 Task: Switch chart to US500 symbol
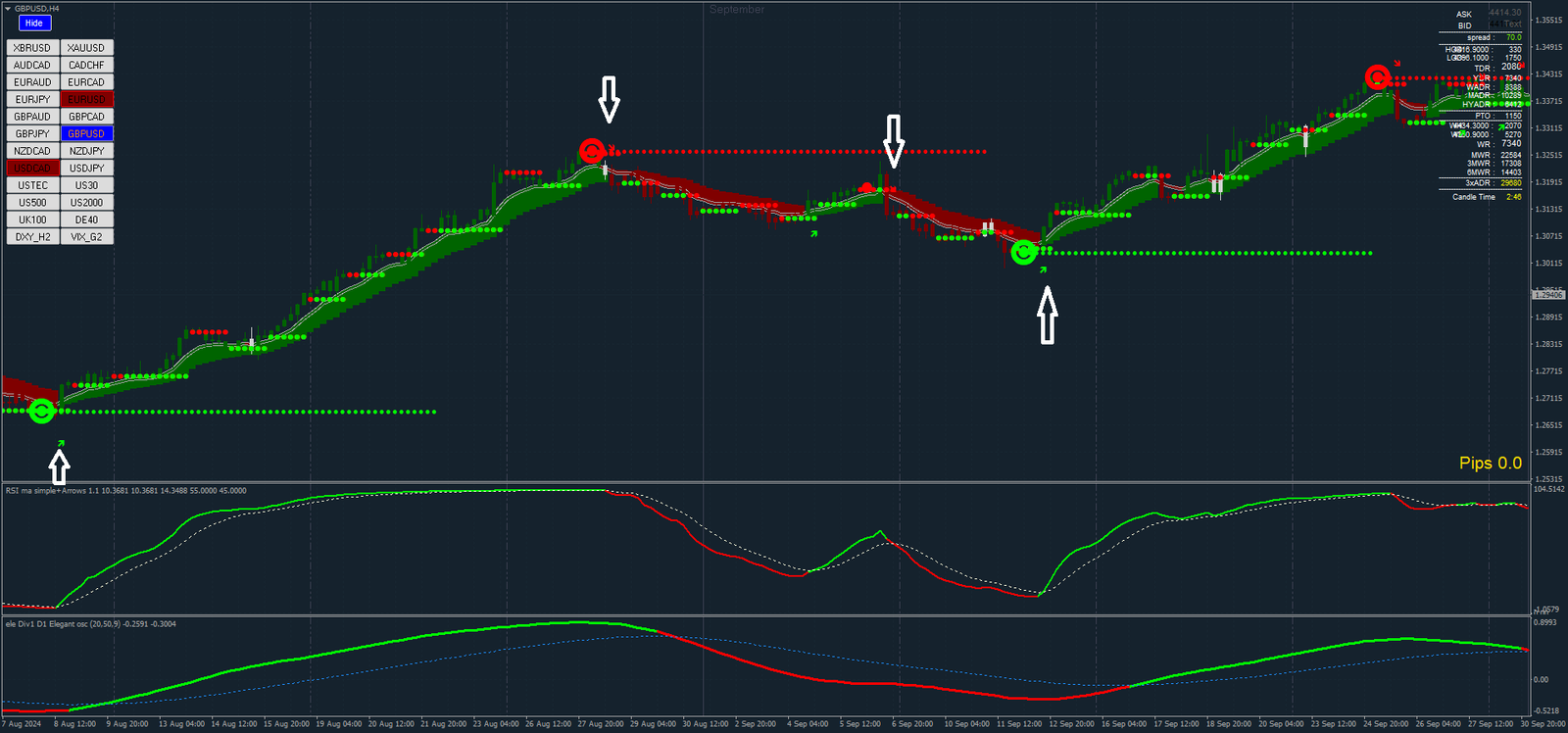coord(32,202)
